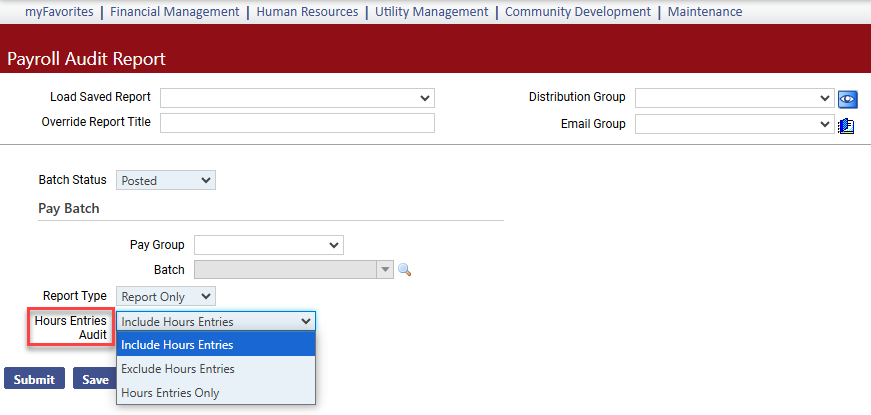Click the Batch search magnifier icon
Screen dimensions: 871x415
click(405, 270)
